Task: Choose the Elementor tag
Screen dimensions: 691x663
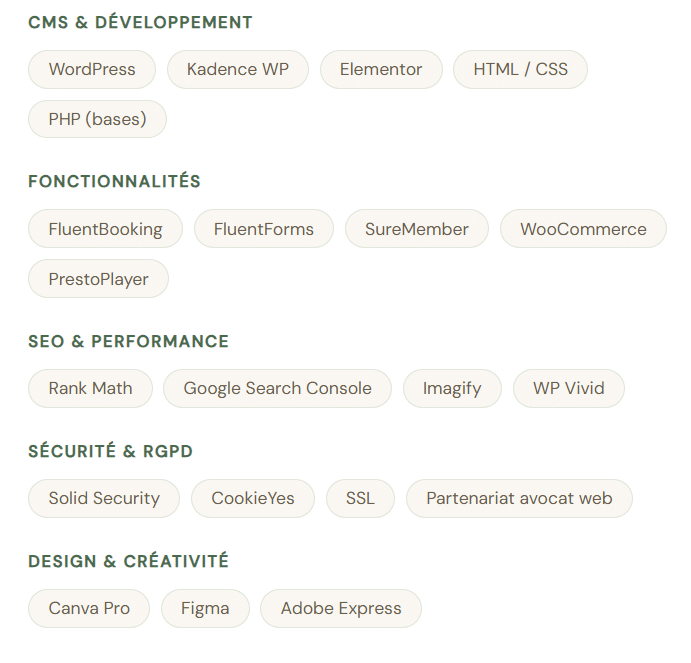Action: click(x=381, y=70)
